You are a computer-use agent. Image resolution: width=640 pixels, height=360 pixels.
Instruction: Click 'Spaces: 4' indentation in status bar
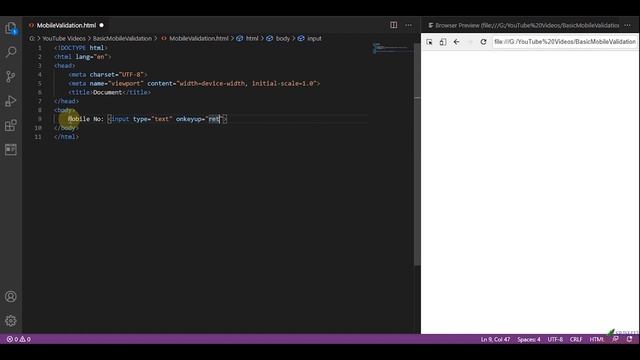click(529, 339)
